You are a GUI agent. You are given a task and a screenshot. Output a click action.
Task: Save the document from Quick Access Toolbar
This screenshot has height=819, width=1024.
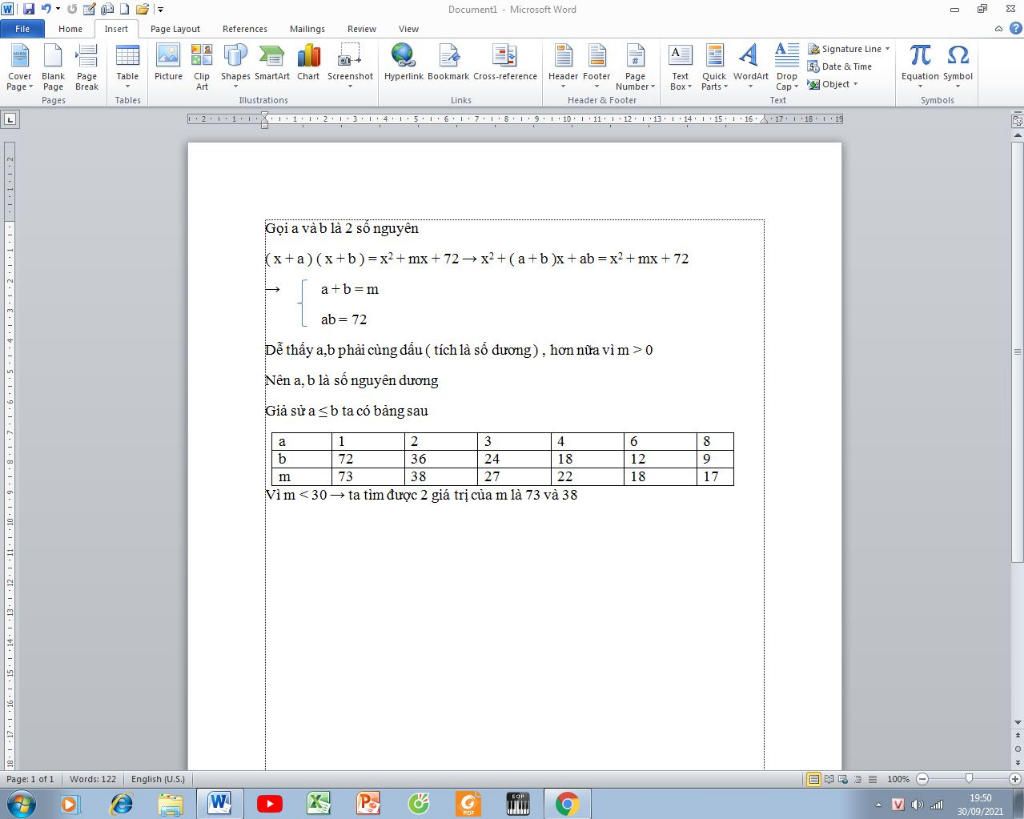28,9
